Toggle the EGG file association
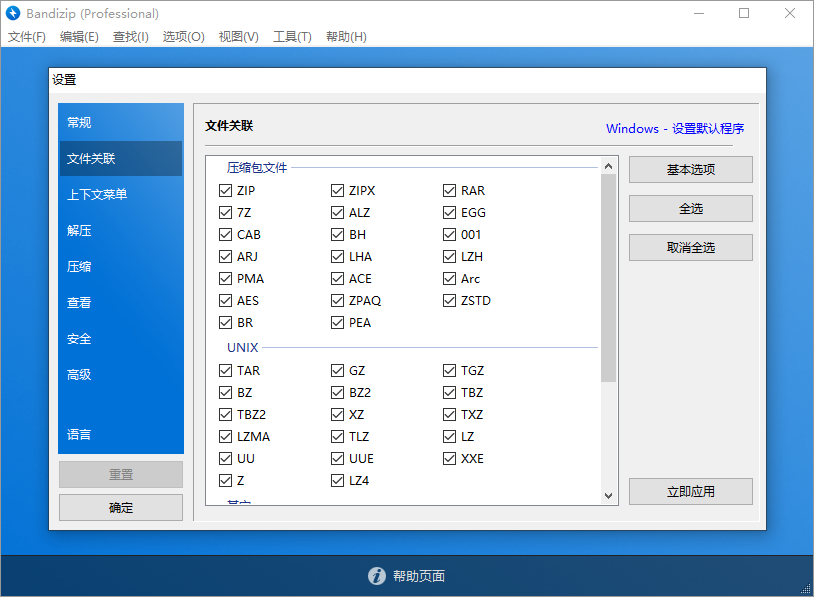This screenshot has width=814, height=597. 449,212
